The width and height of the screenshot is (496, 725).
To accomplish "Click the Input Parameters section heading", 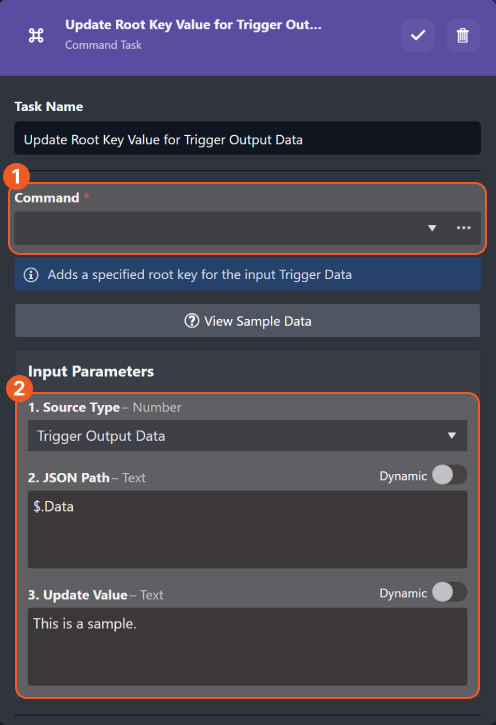I will pos(91,371).
